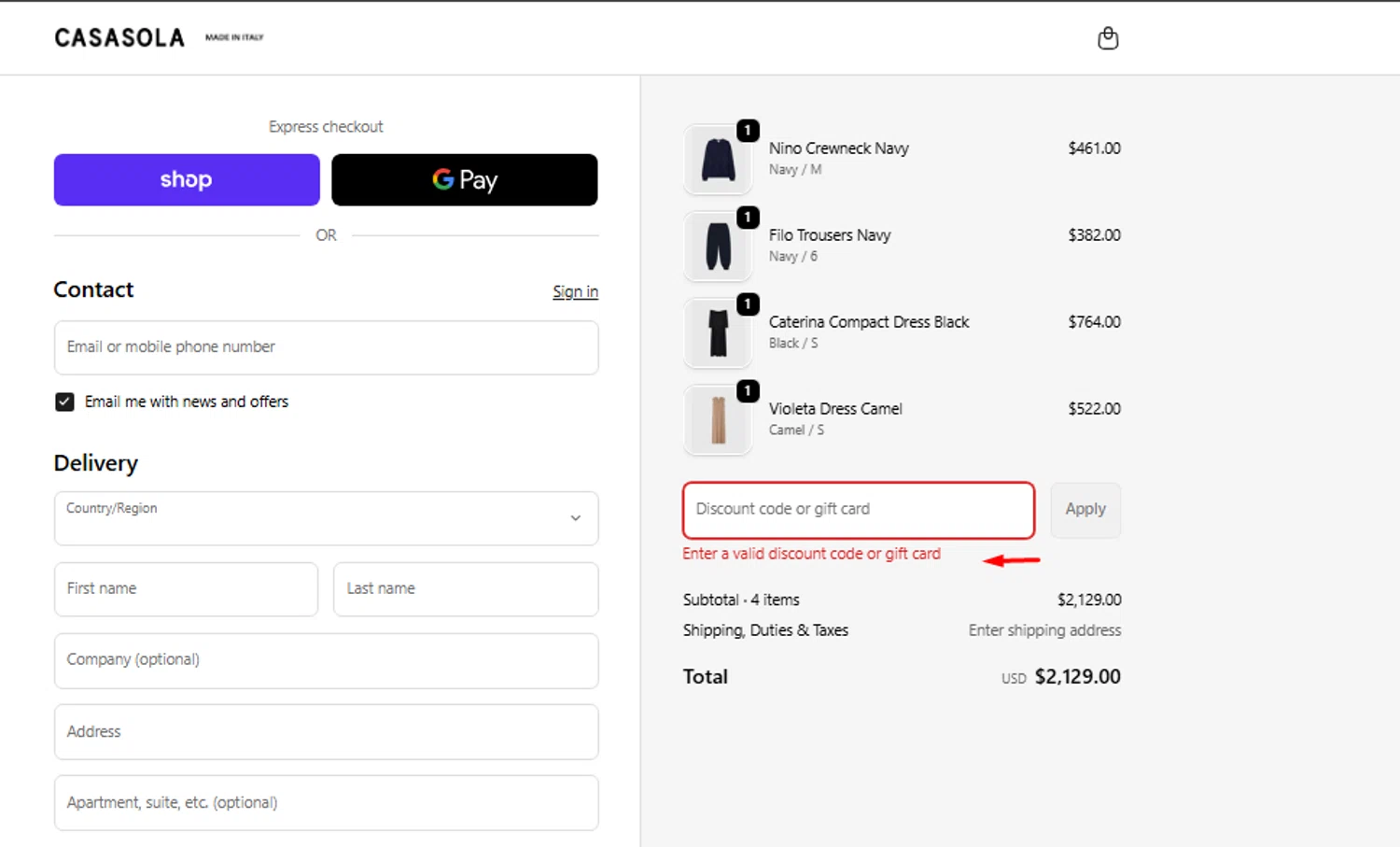This screenshot has height=847, width=1400.
Task: View the Violeta Dress Camel thumbnail
Action: pyautogui.click(x=718, y=420)
